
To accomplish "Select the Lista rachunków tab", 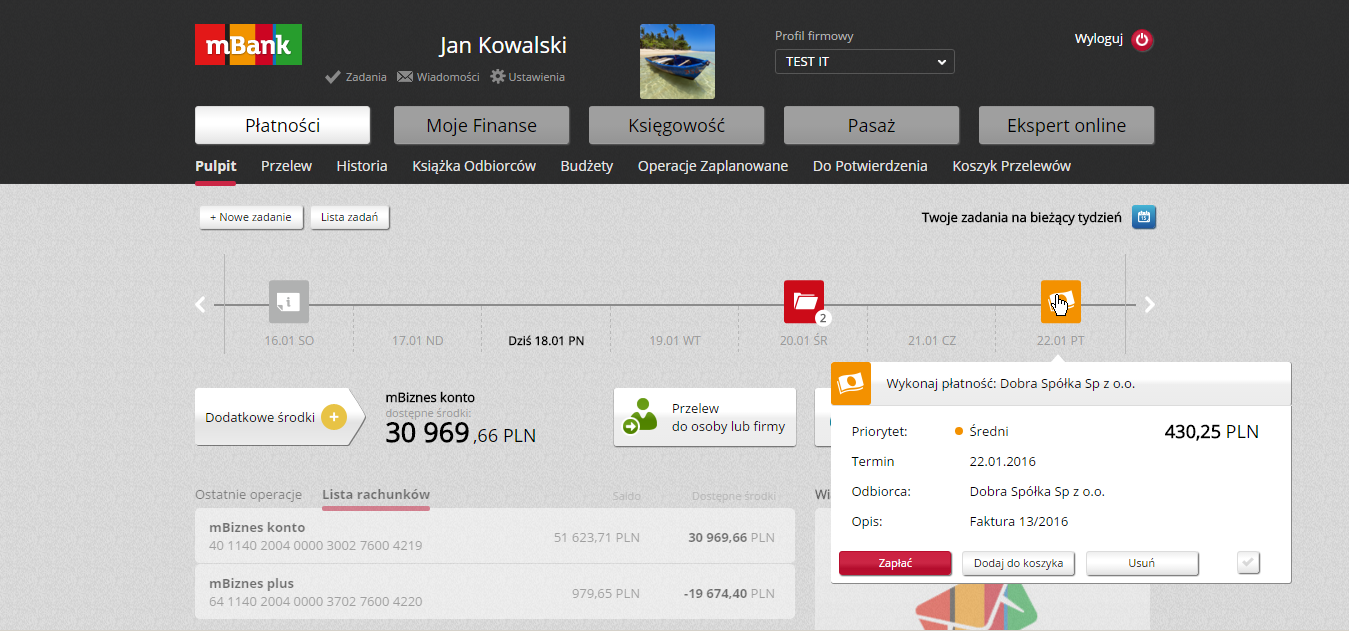I will pyautogui.click(x=376, y=494).
